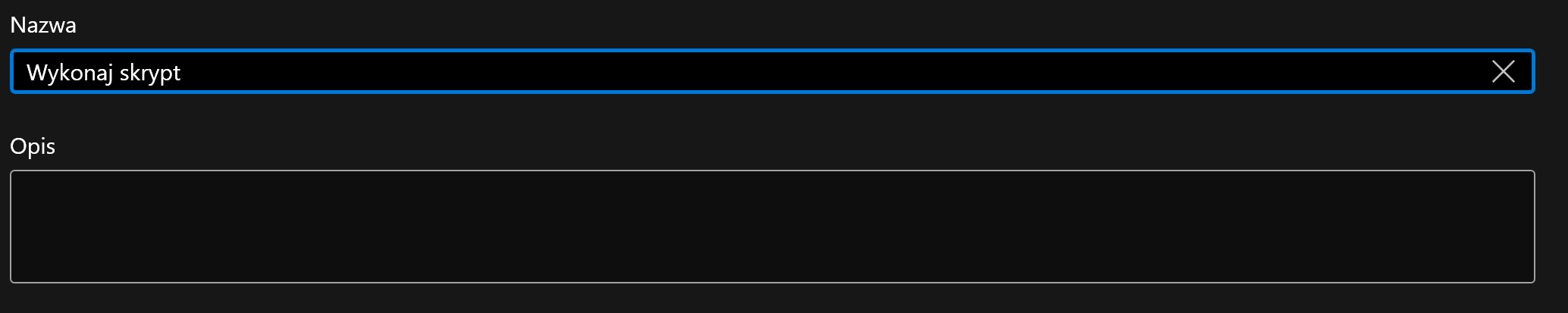
Task: Click the "Wykonaj skrypt" text
Action: tap(103, 73)
